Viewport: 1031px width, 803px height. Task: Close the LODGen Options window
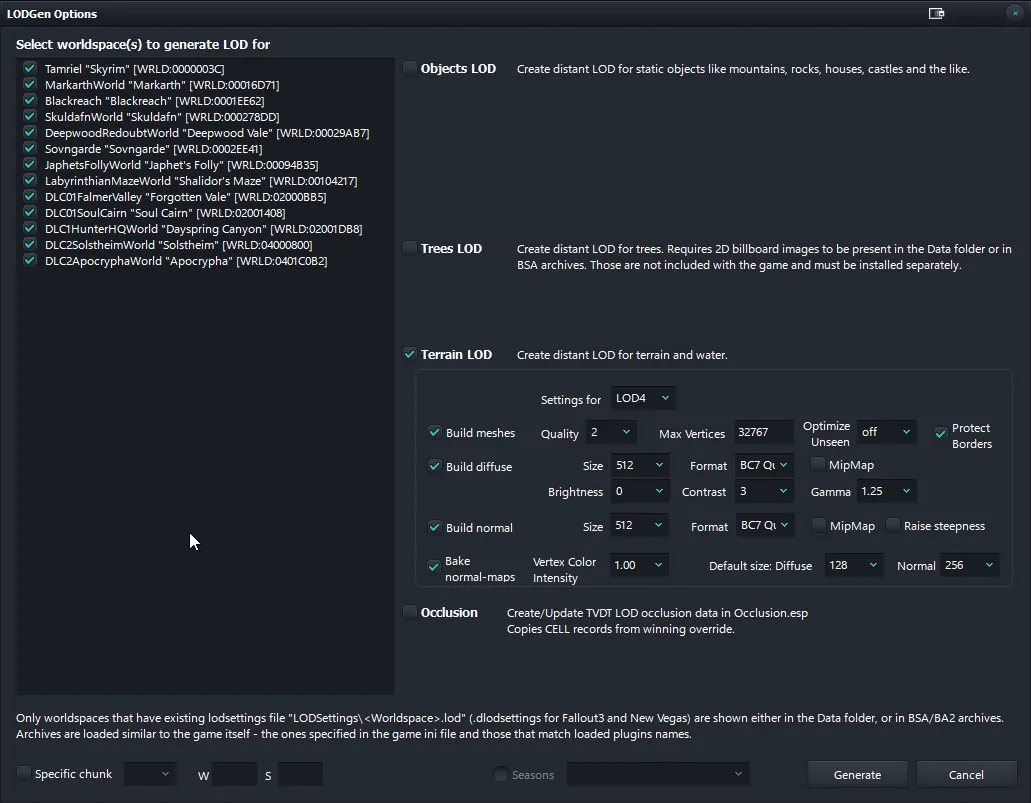click(1015, 14)
